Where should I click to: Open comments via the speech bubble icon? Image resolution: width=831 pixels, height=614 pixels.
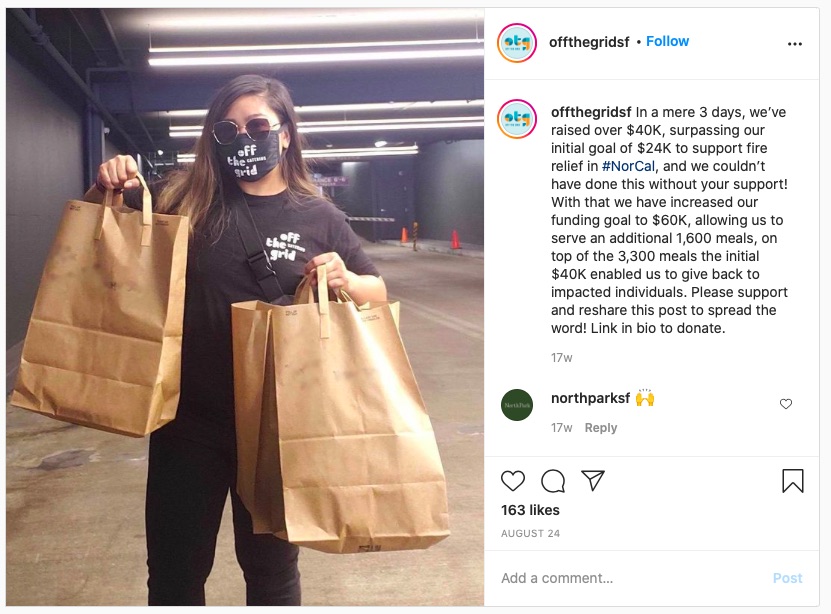553,480
